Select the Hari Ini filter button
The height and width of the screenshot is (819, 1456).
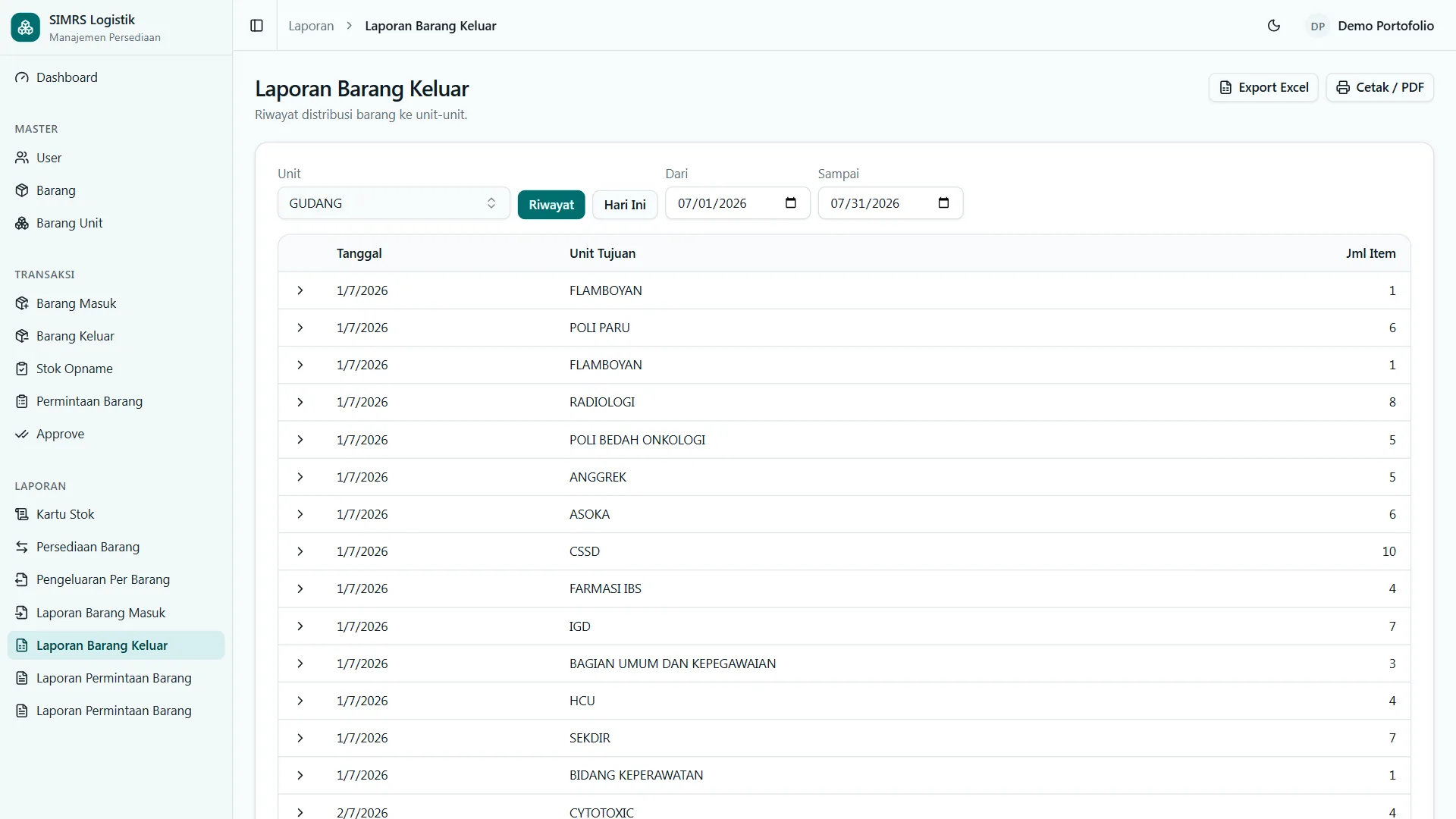coord(625,205)
